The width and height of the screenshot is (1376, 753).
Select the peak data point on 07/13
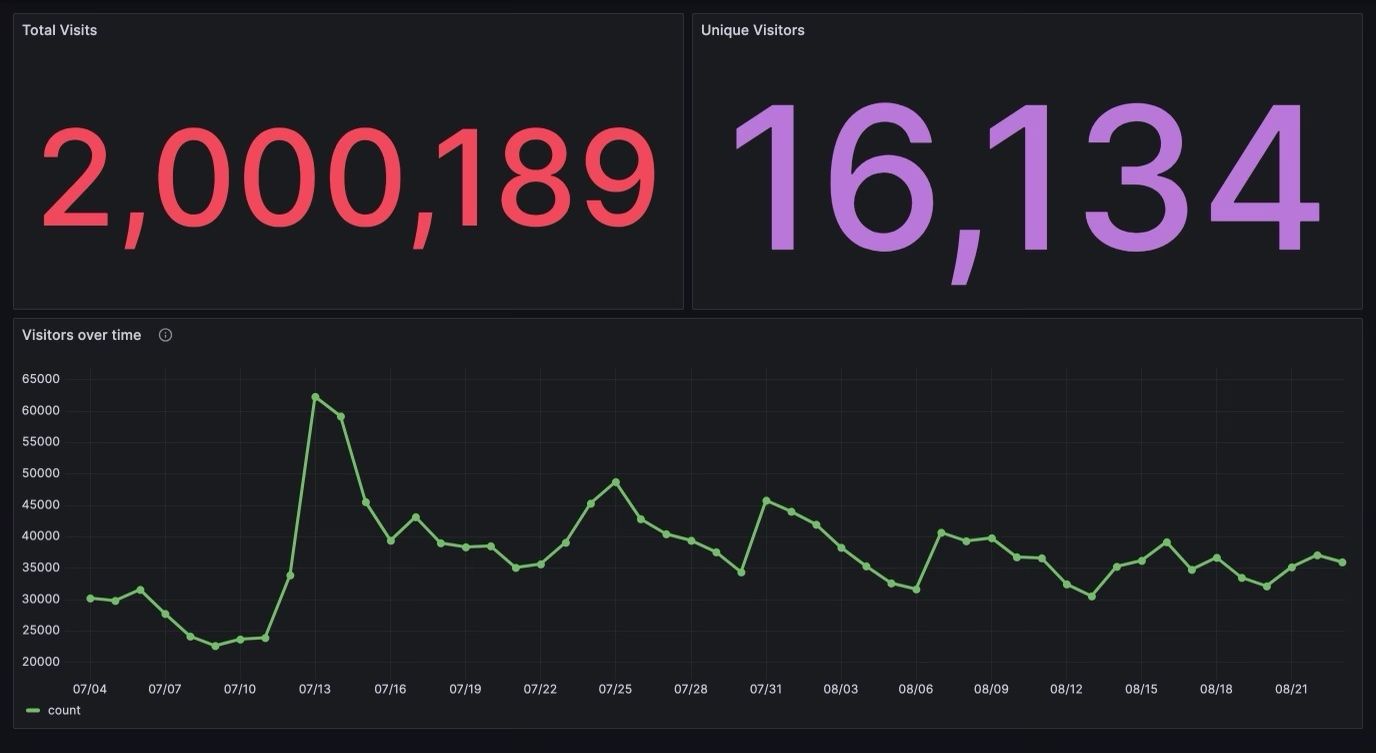(x=315, y=397)
